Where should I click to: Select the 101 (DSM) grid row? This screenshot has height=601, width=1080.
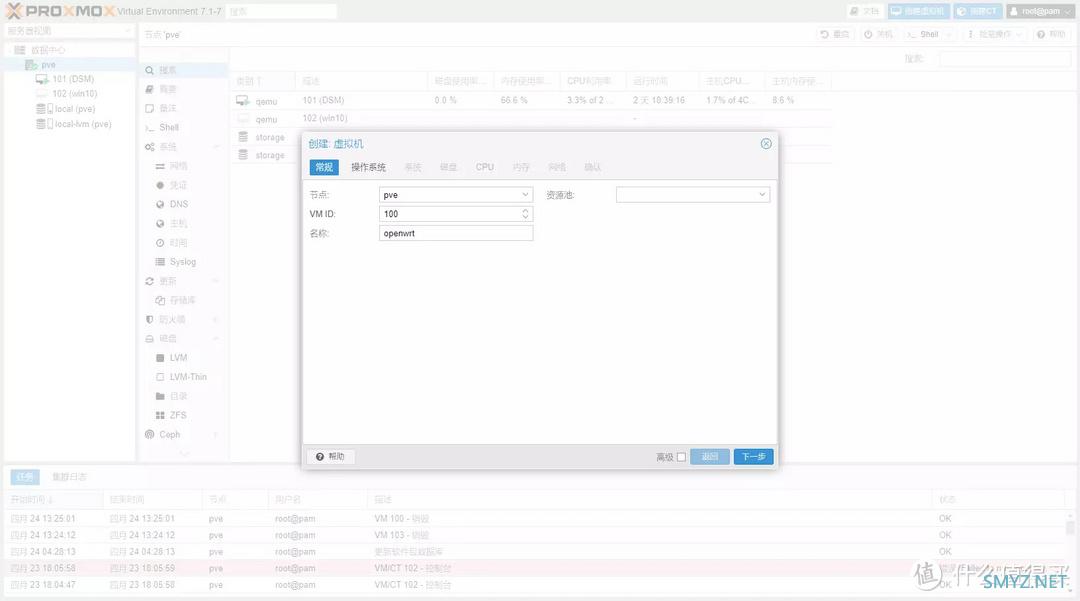point(530,101)
